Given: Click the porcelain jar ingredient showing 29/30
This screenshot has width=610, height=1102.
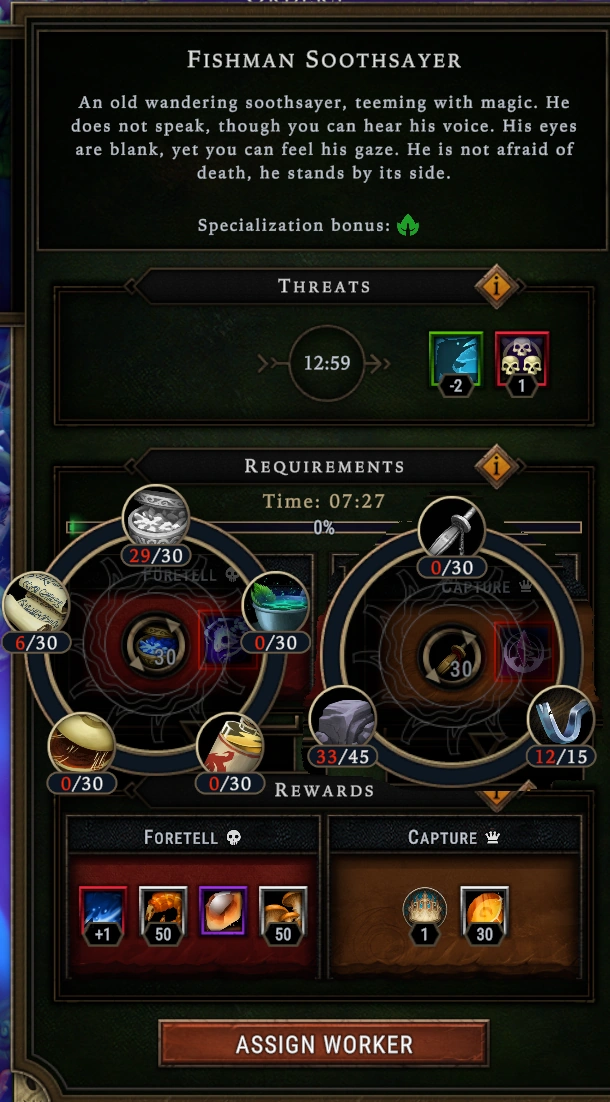Looking at the screenshot, I should pos(155,518).
